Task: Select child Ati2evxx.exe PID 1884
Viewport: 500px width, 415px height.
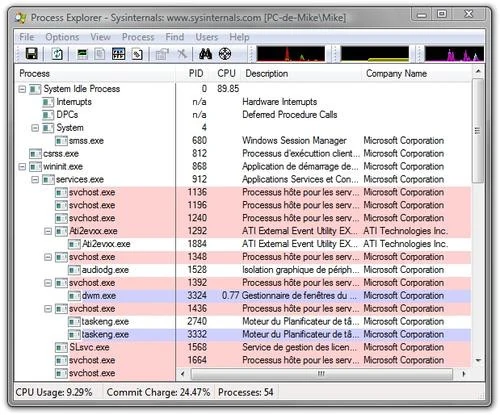Action: tap(106, 244)
